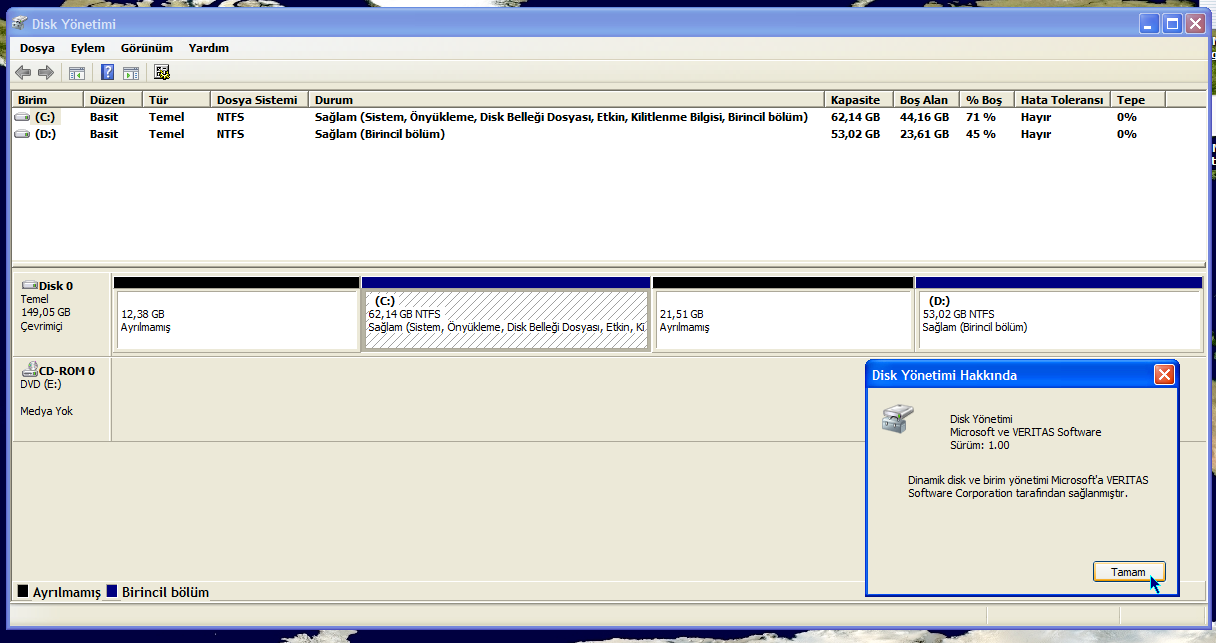Viewport: 1216px width, 643px height.
Task: Click the CD-ROM 0 label panel
Action: point(61,398)
